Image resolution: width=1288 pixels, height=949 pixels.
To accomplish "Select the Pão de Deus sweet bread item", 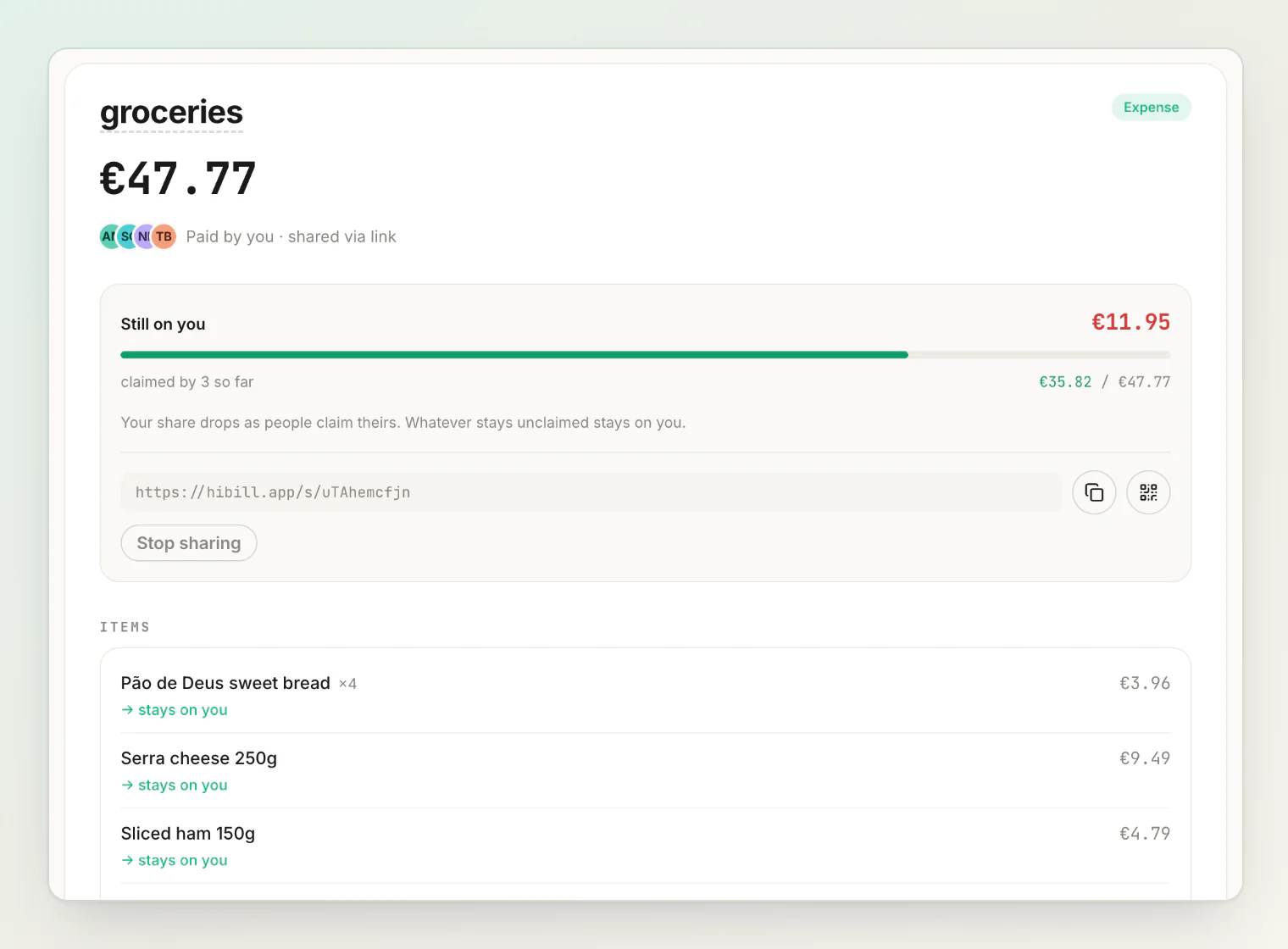I will 646,696.
